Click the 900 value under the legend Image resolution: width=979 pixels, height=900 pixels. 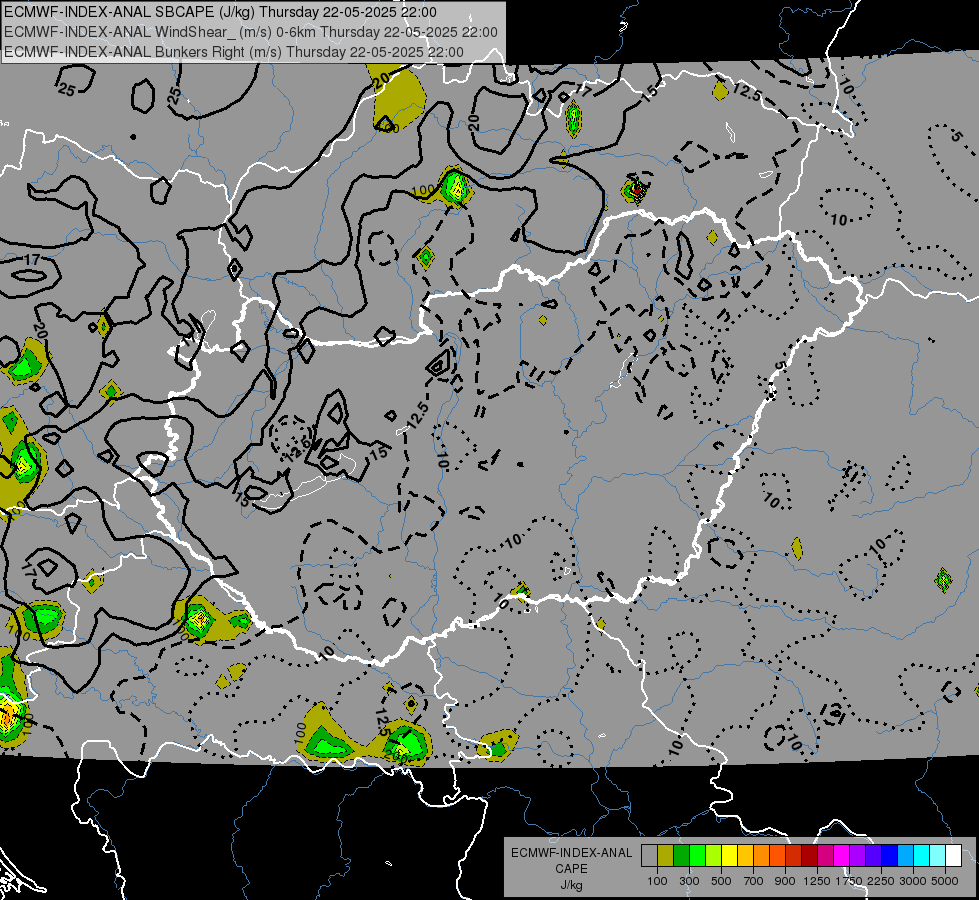click(x=785, y=881)
